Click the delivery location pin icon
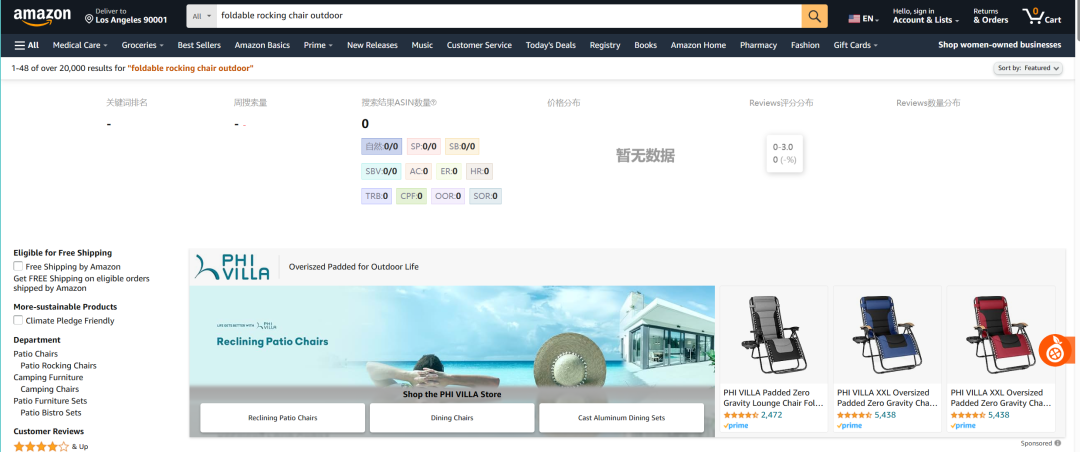 89,18
